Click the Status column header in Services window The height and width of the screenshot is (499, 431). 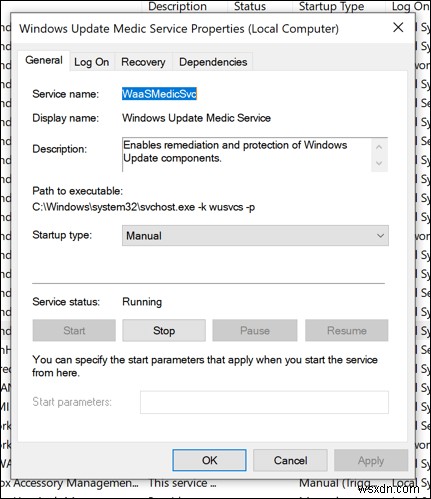coord(250,6)
